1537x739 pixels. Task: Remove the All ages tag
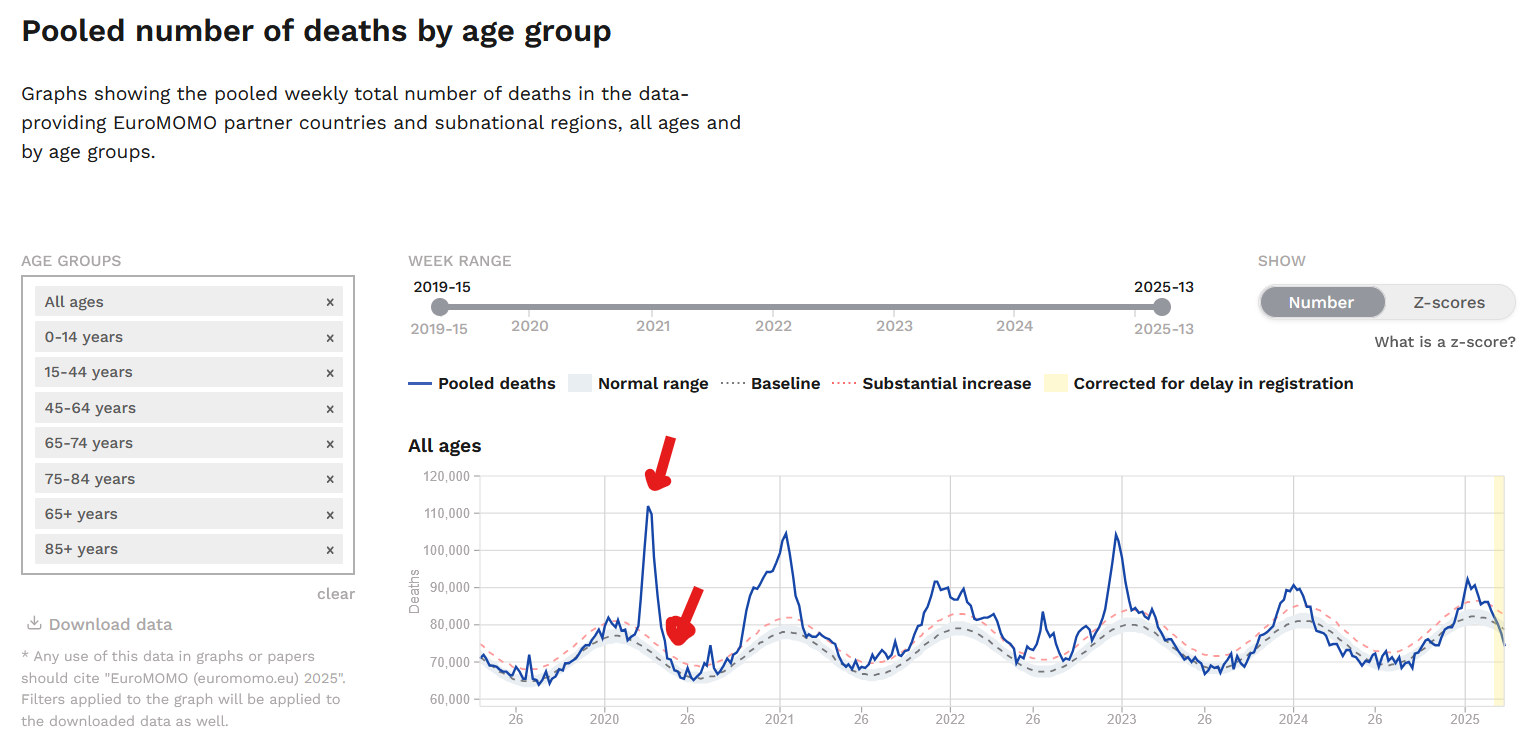click(x=330, y=302)
